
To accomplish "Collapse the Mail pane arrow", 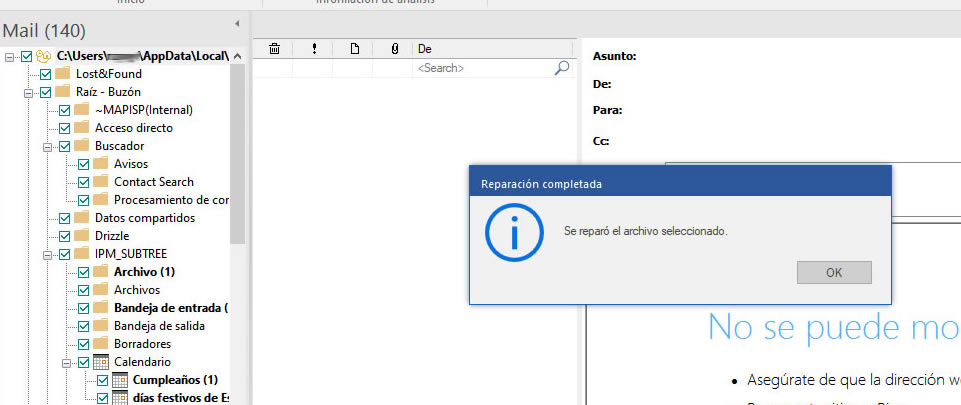I will (237, 23).
